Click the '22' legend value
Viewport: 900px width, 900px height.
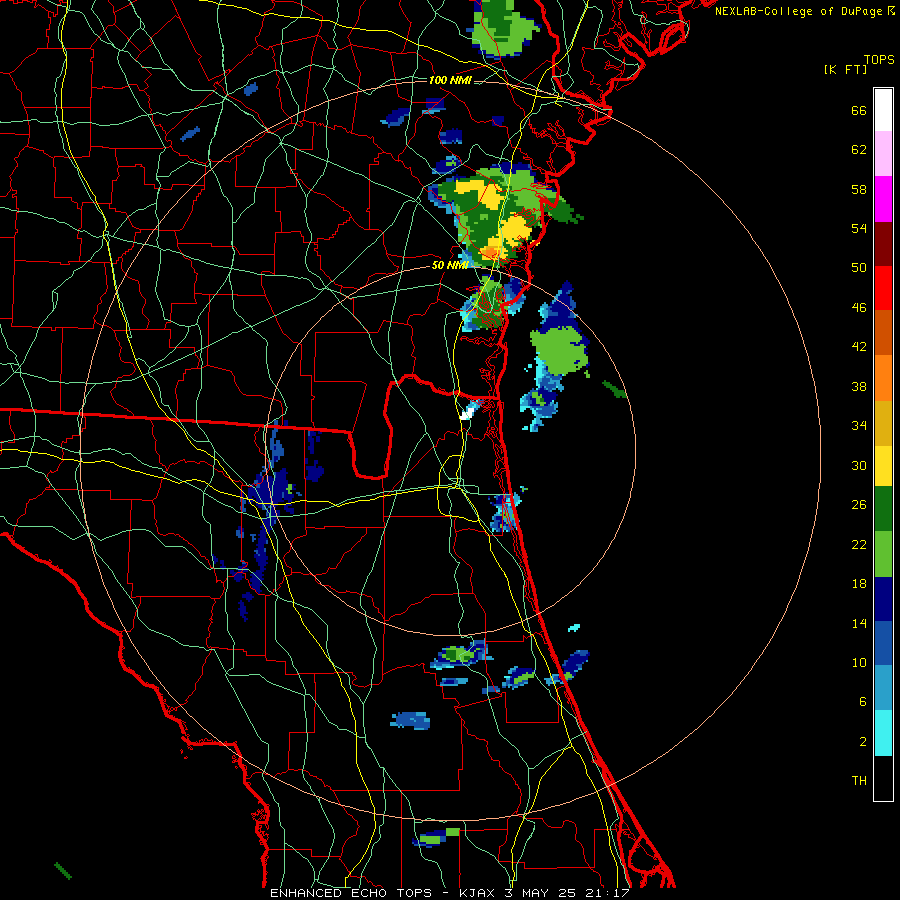pos(859,544)
